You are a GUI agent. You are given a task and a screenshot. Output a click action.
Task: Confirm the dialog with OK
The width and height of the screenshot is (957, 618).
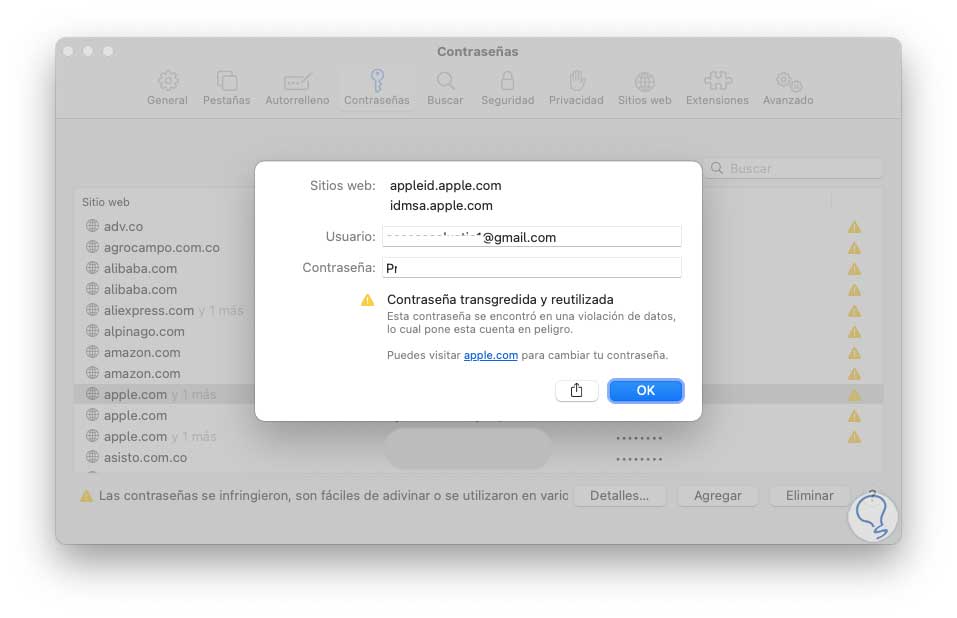tap(646, 390)
